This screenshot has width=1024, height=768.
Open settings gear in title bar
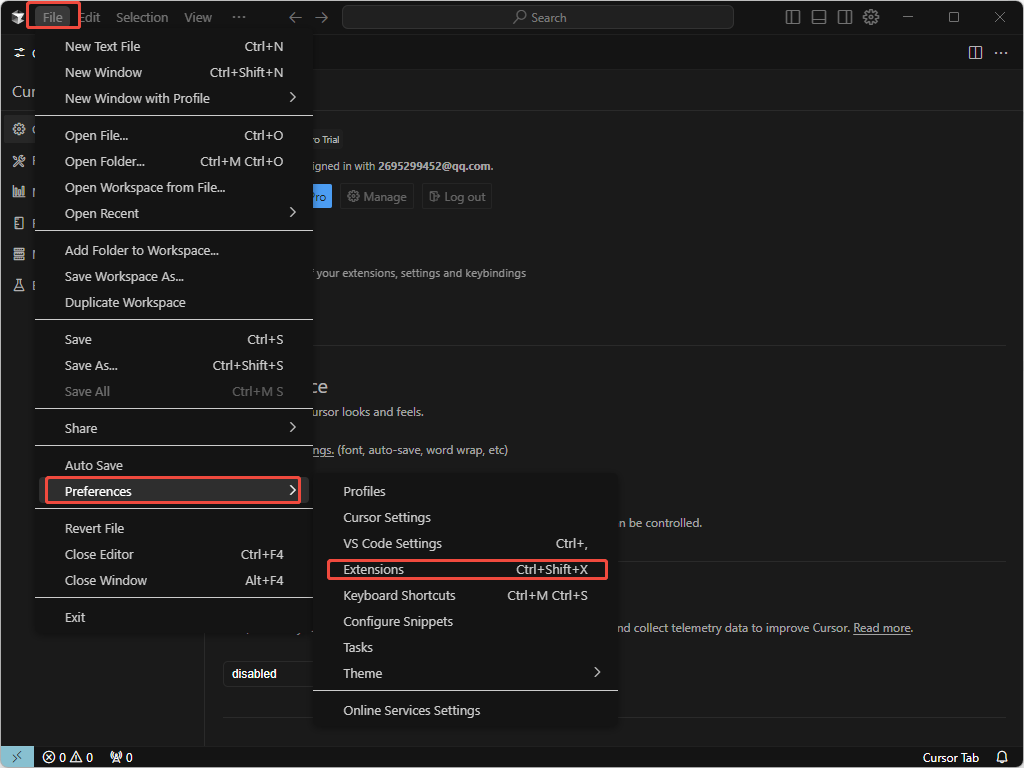871,17
